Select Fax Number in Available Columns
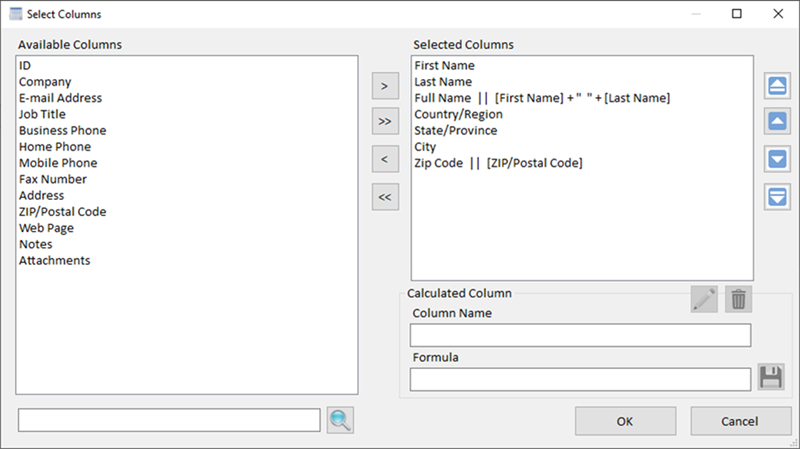This screenshot has width=800, height=449. (187, 180)
